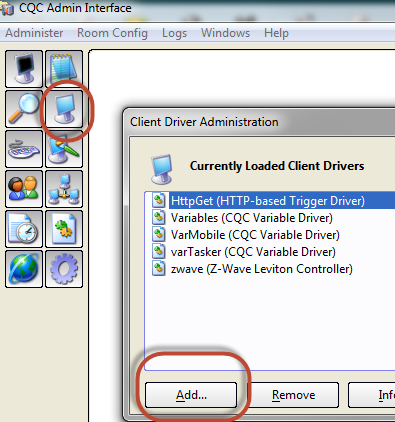
Task: Select VarMobile CQC Variable Driver row
Action: (x=270, y=235)
